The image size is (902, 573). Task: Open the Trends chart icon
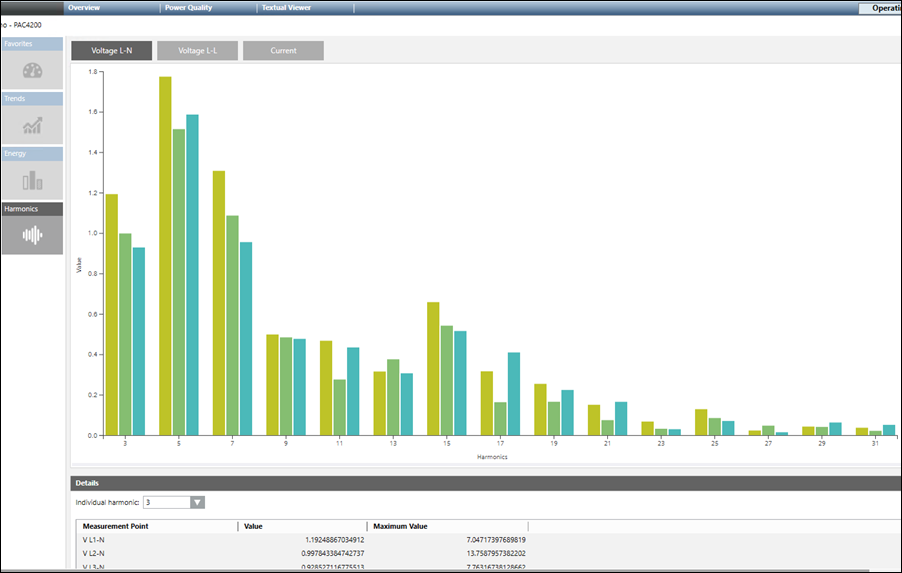coord(32,124)
